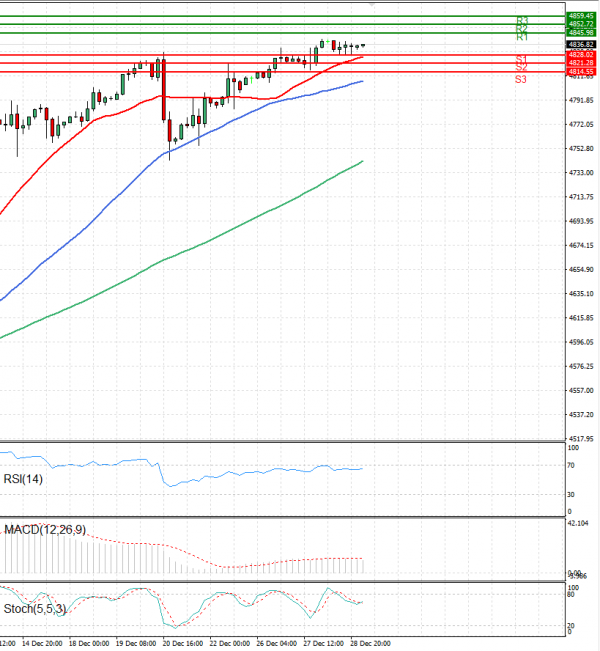This screenshot has width=600, height=651.
Task: Click the 4596.05 price axis value
Action: click(581, 342)
